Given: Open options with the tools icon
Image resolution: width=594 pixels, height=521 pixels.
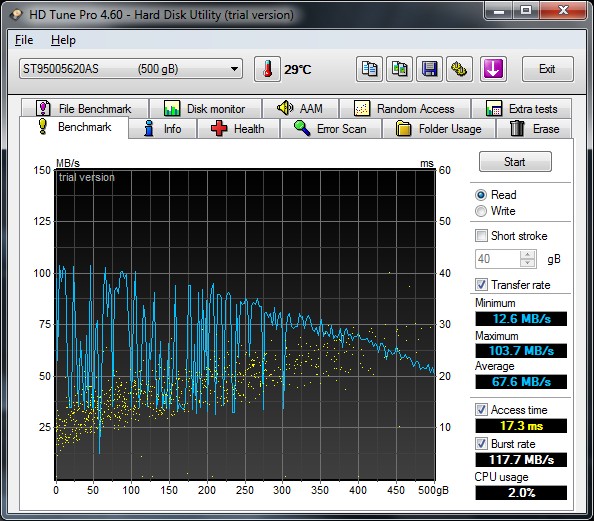Looking at the screenshot, I should click(x=459, y=69).
